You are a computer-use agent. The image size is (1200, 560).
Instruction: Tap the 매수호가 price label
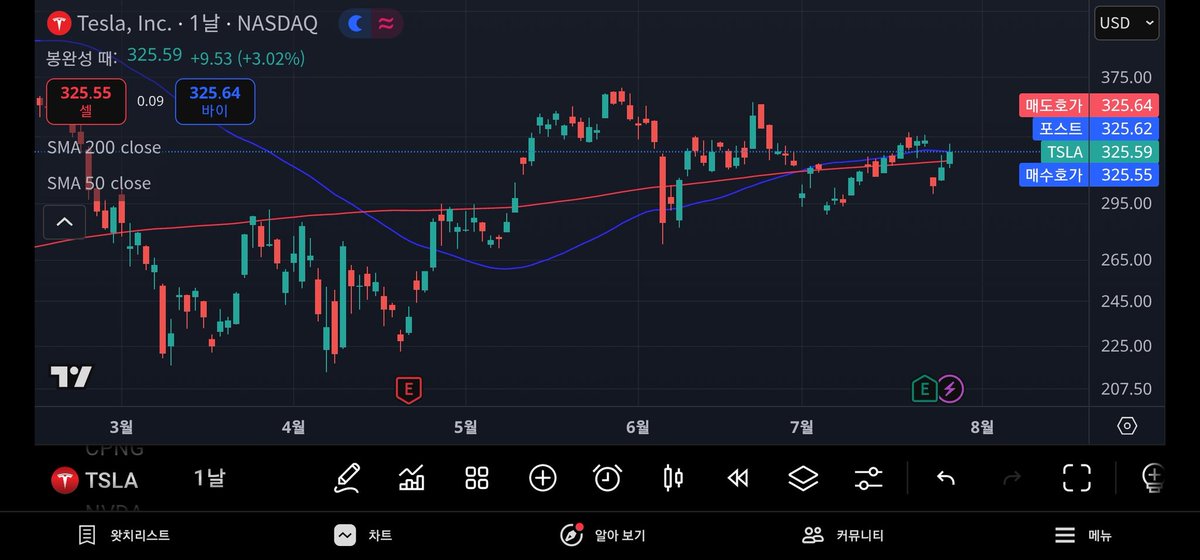pos(1088,175)
